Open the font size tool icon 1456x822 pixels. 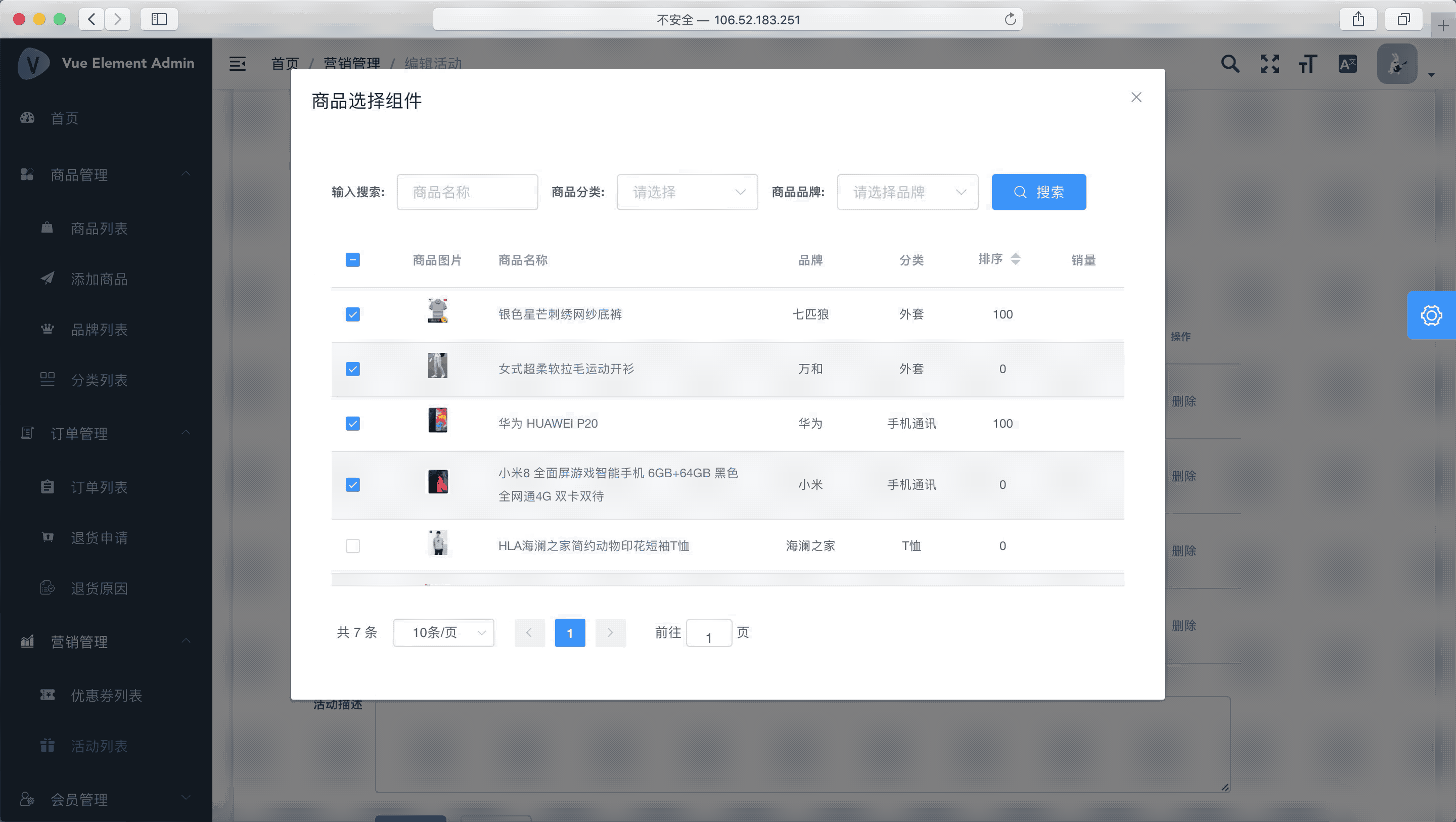point(1308,63)
